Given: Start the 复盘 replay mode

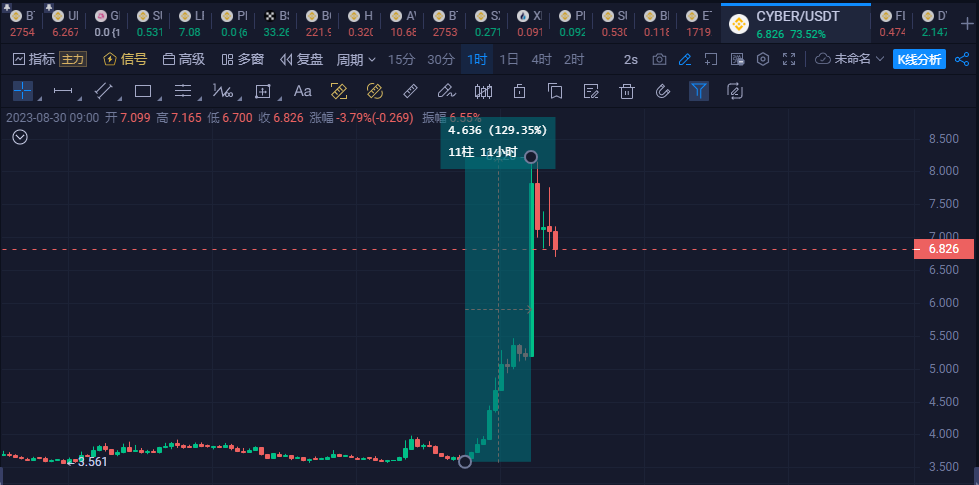Looking at the screenshot, I should (302, 59).
